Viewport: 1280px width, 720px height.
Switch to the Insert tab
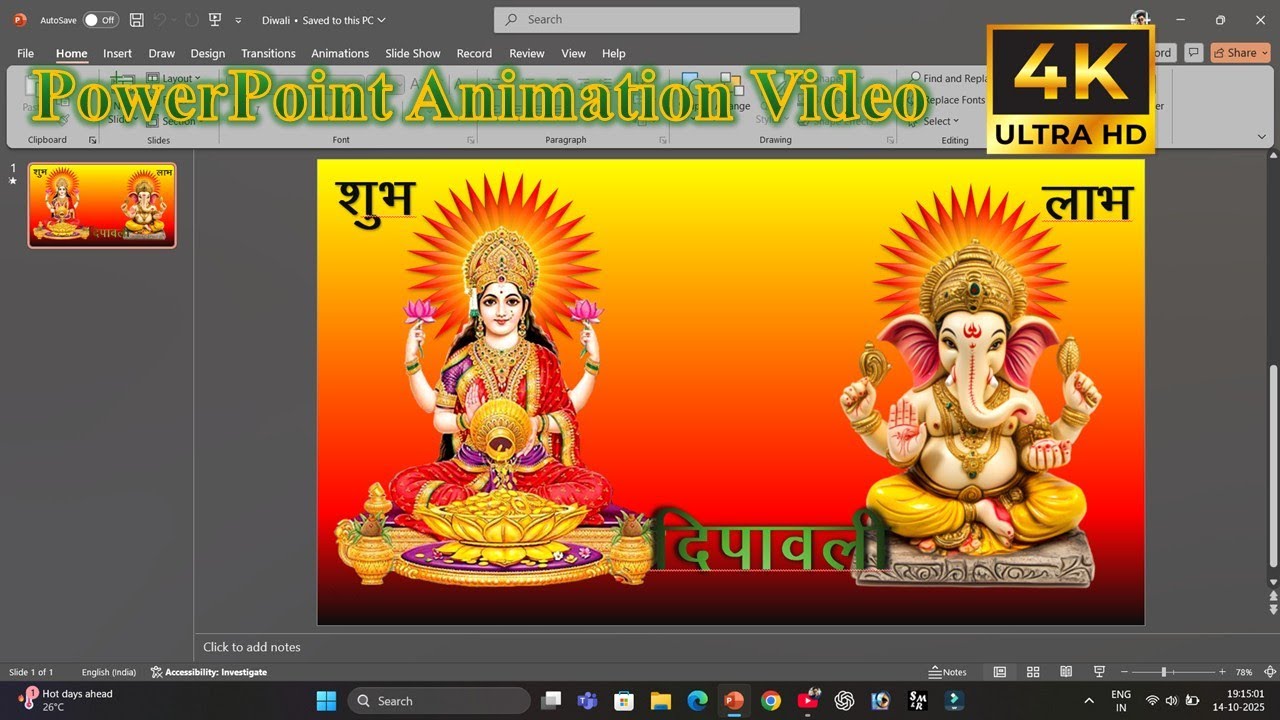coord(117,53)
